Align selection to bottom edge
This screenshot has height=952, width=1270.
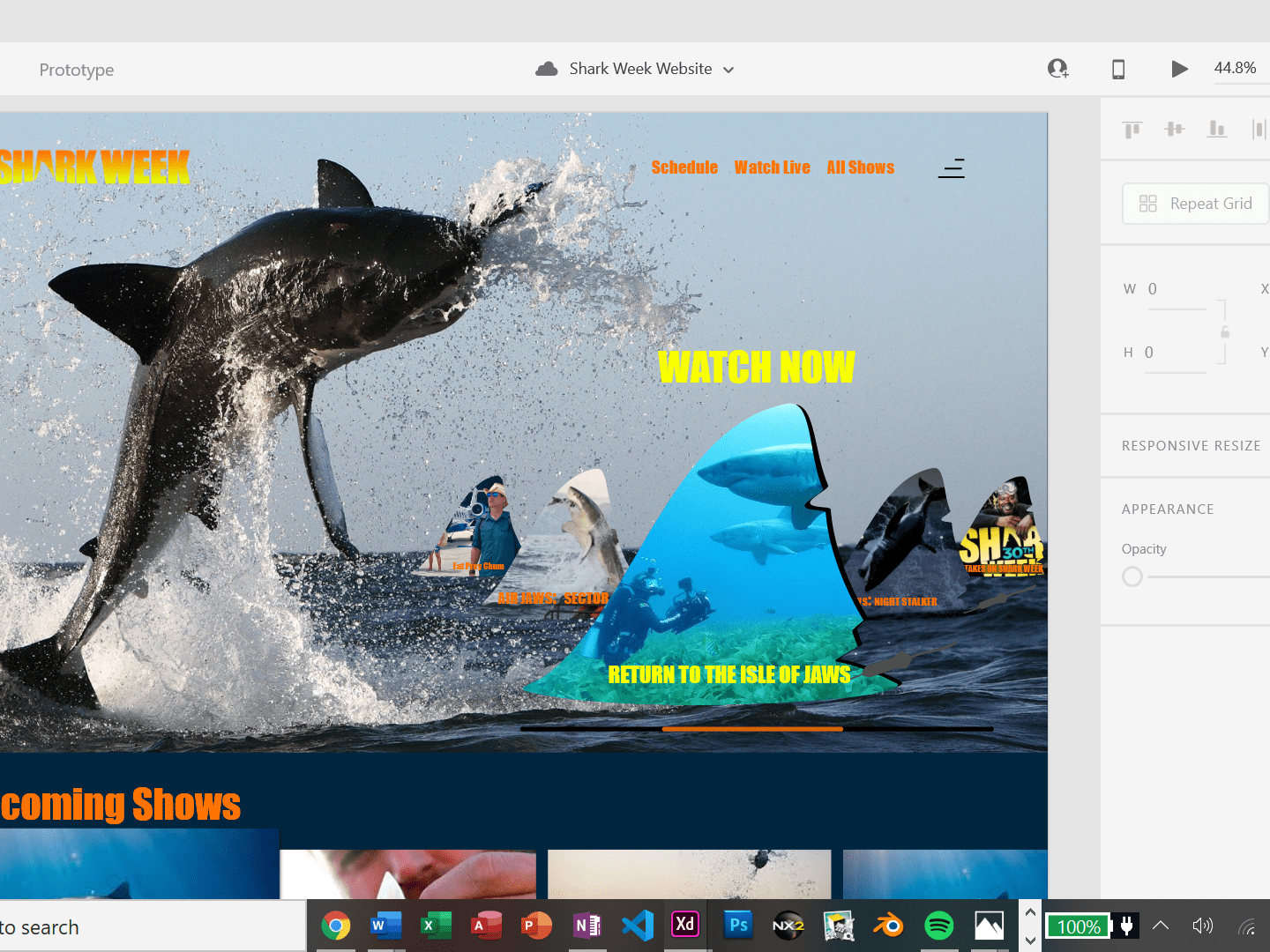[1217, 130]
